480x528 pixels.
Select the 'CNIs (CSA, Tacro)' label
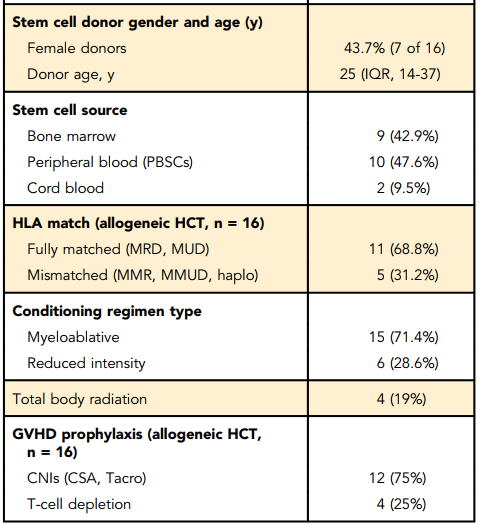tap(87, 478)
